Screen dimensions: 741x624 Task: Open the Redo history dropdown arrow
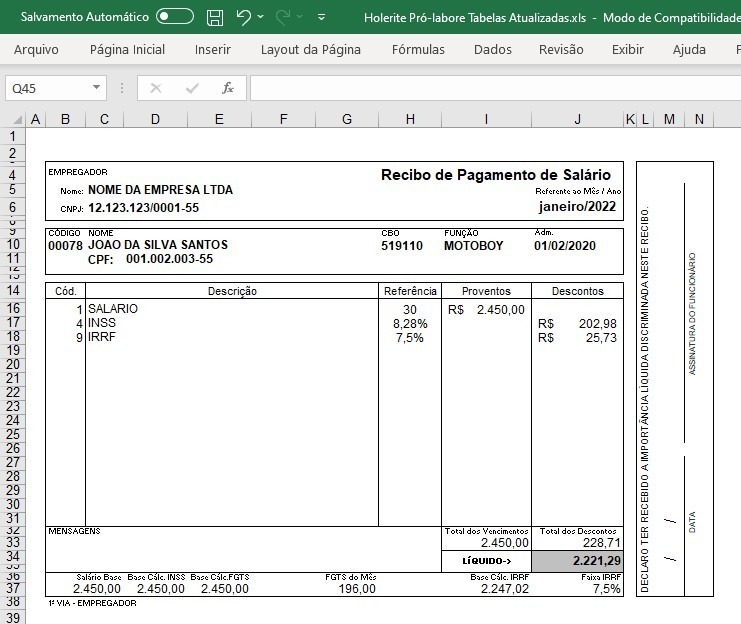click(x=300, y=17)
